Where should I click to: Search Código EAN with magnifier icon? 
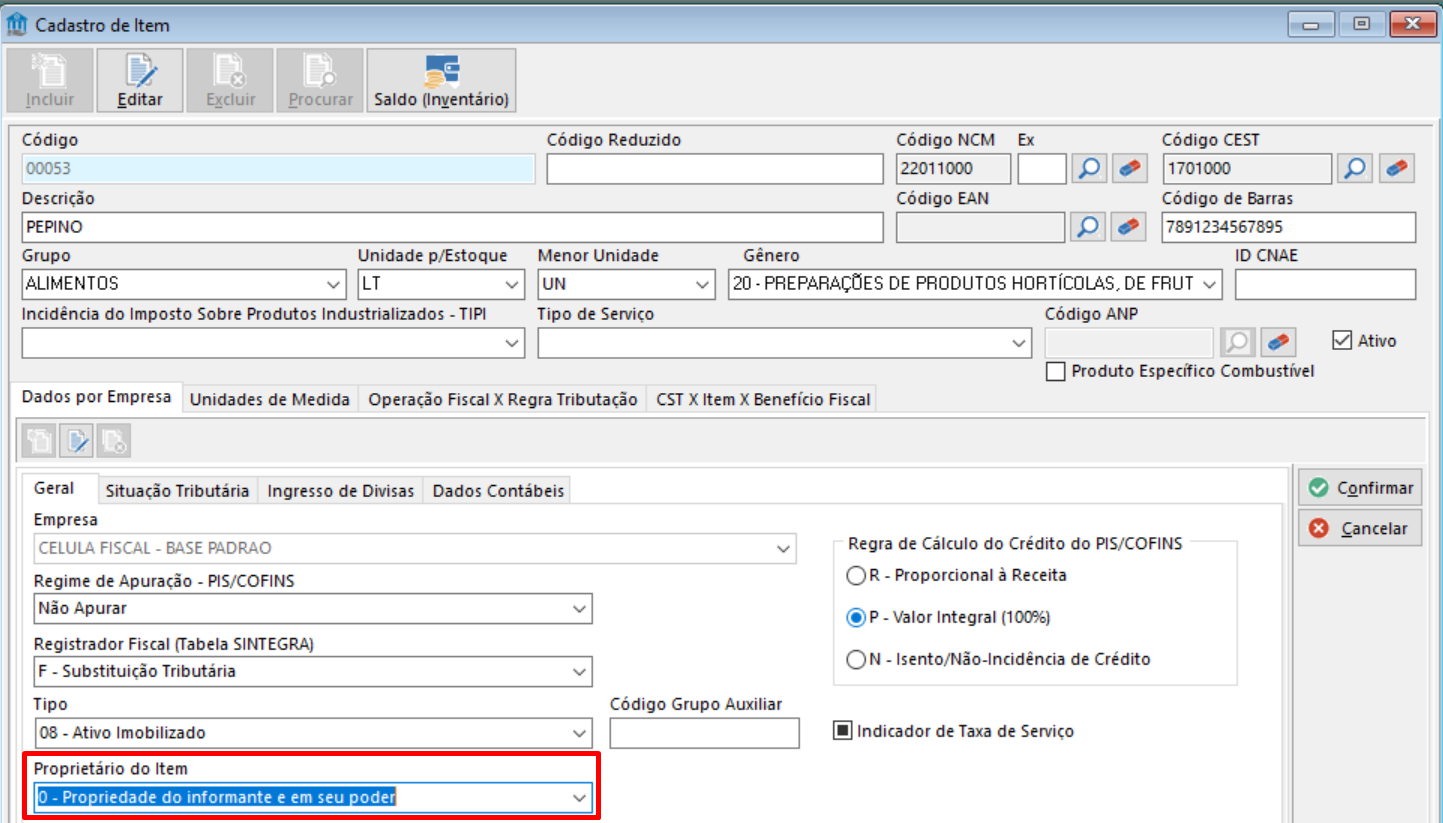tap(1089, 227)
